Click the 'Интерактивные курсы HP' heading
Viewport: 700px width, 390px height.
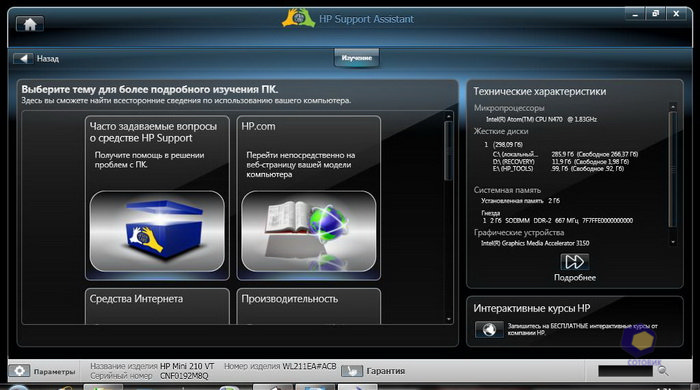click(532, 308)
